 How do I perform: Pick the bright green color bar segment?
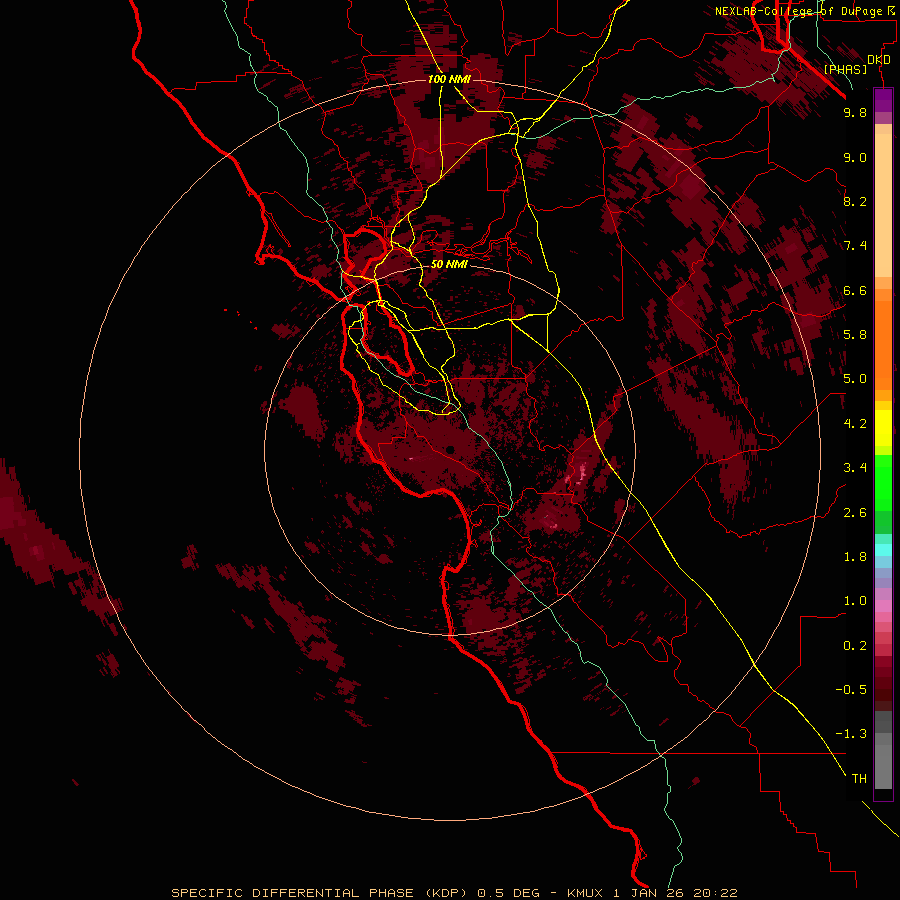(883, 482)
